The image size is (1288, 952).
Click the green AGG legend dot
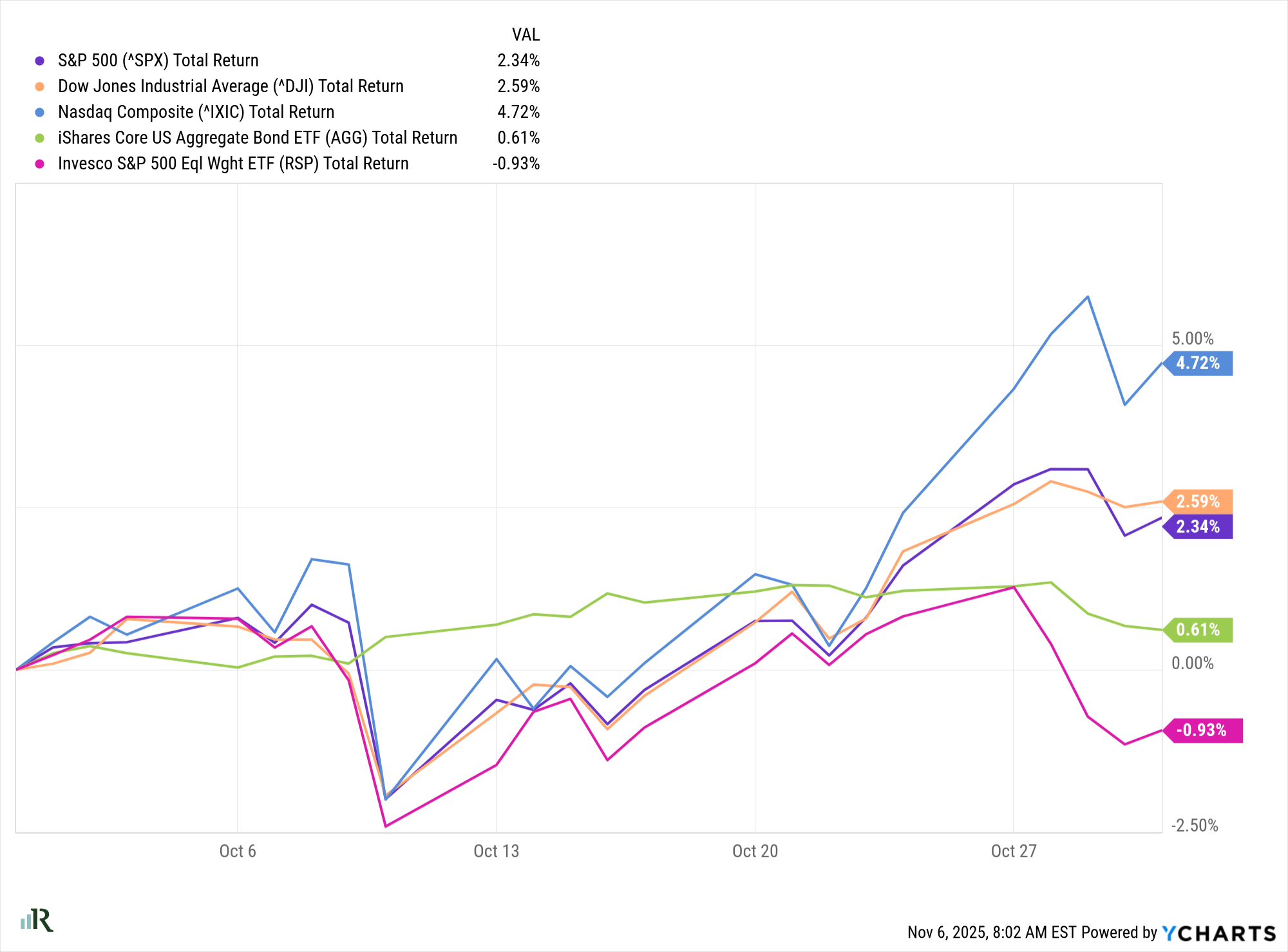[40, 138]
